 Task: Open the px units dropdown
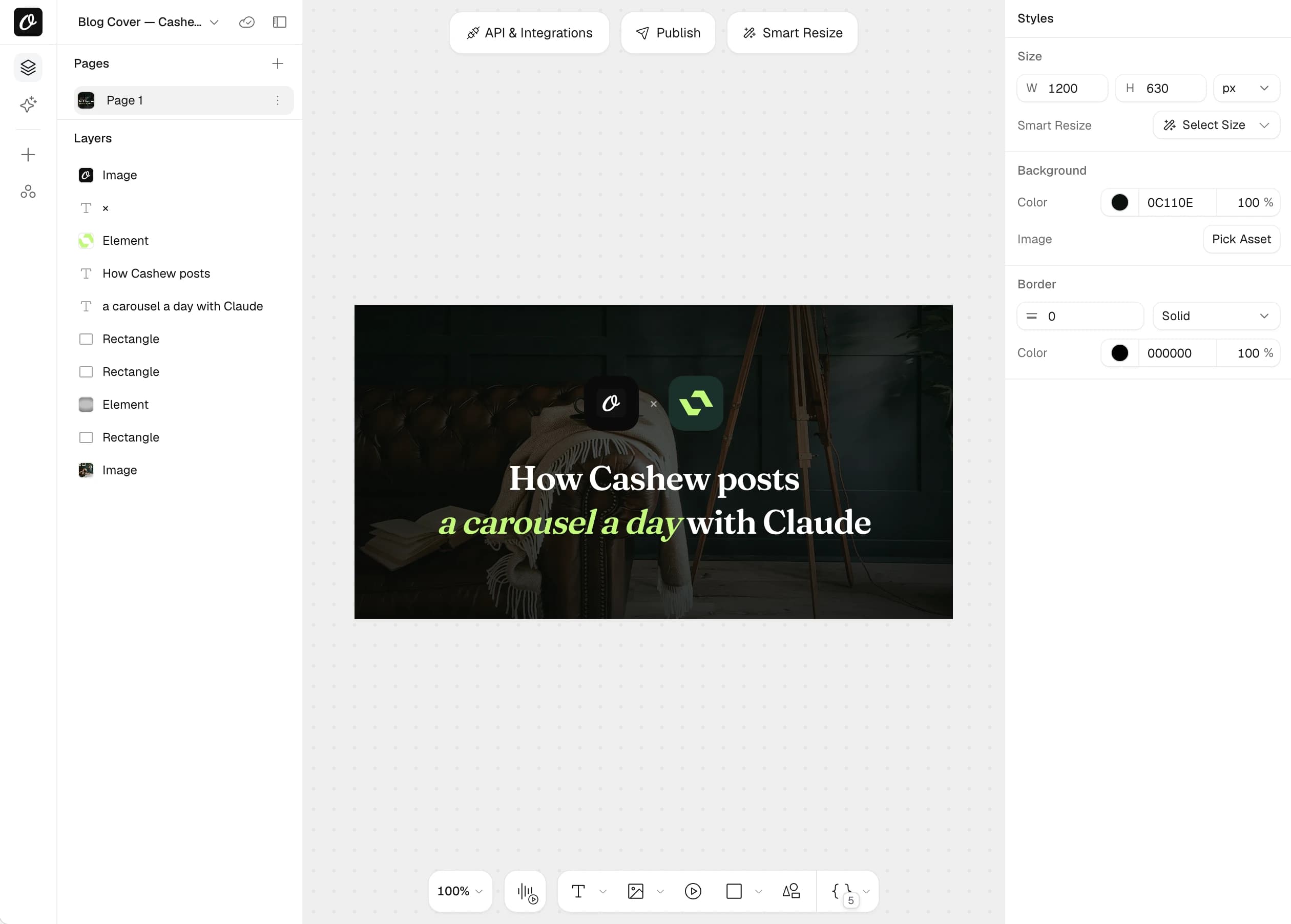[x=1246, y=88]
